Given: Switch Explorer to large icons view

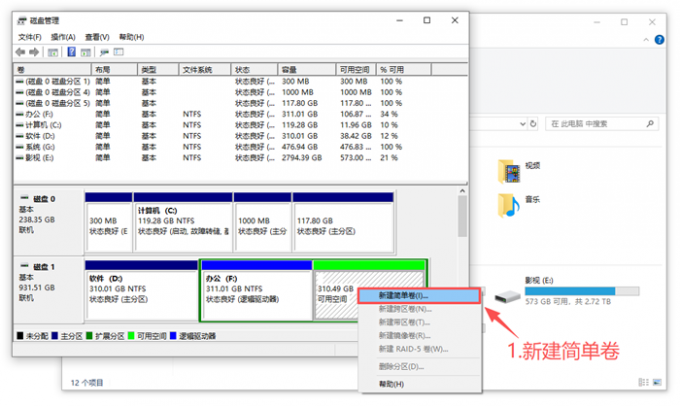Looking at the screenshot, I should click(657, 382).
